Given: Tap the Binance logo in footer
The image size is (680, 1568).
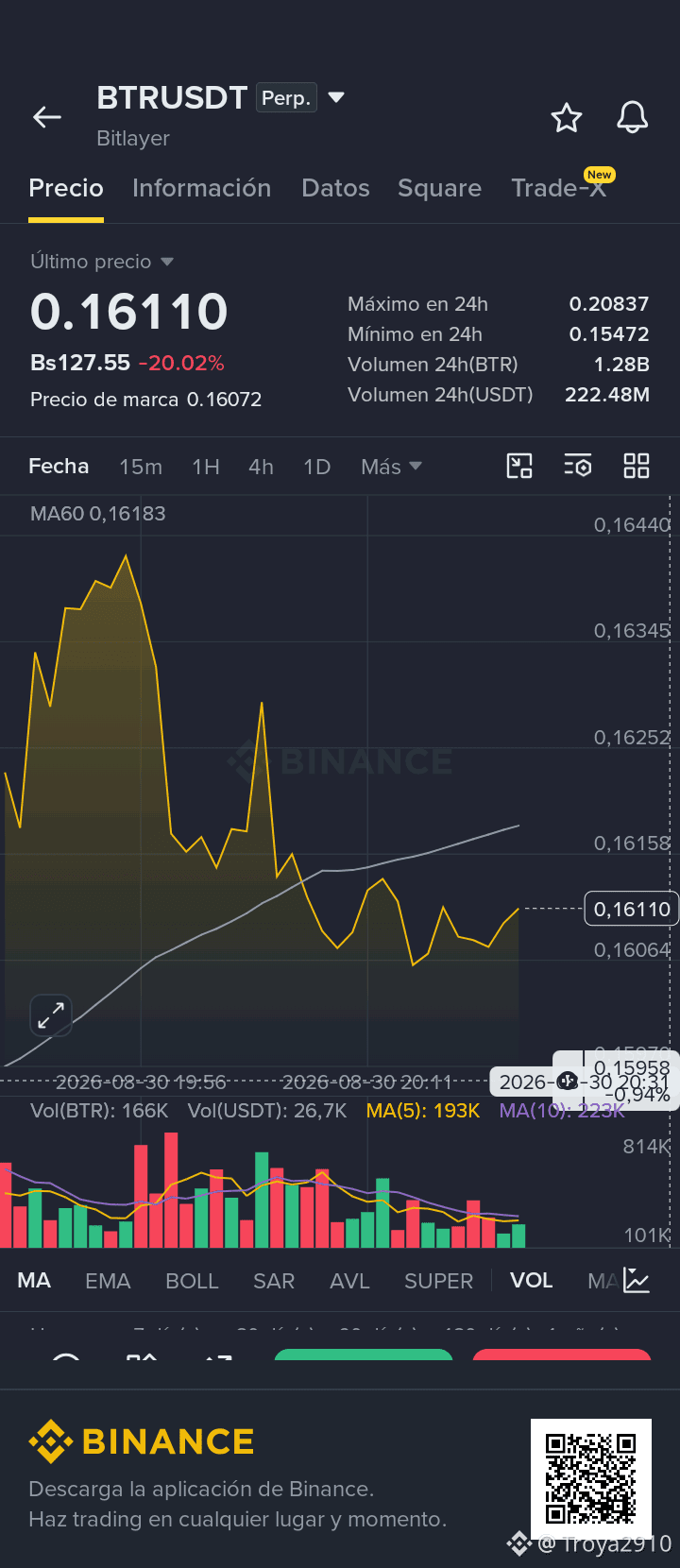Looking at the screenshot, I should pyautogui.click(x=142, y=1441).
